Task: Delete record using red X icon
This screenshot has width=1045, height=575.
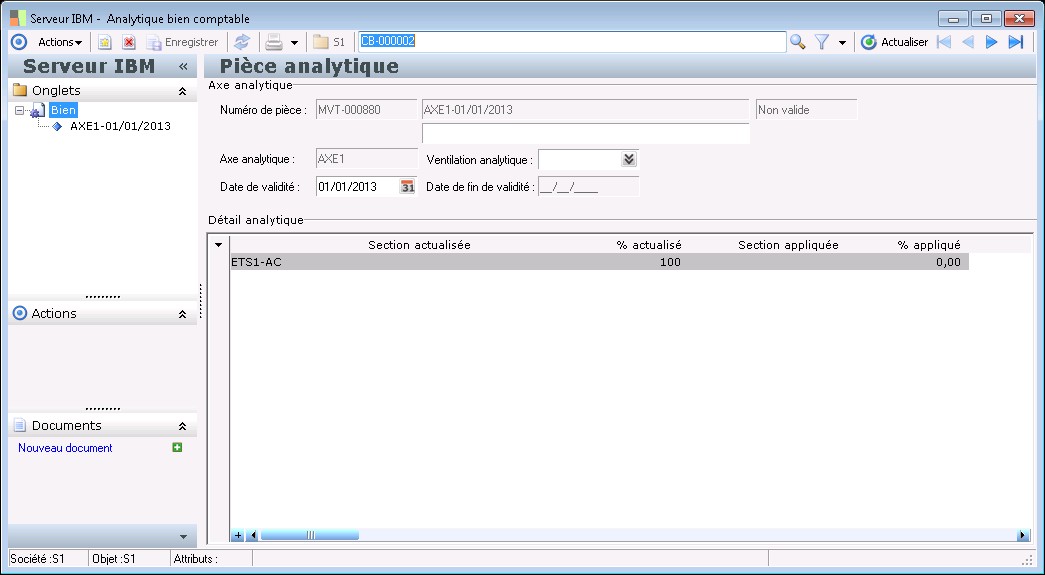Action: (129, 42)
